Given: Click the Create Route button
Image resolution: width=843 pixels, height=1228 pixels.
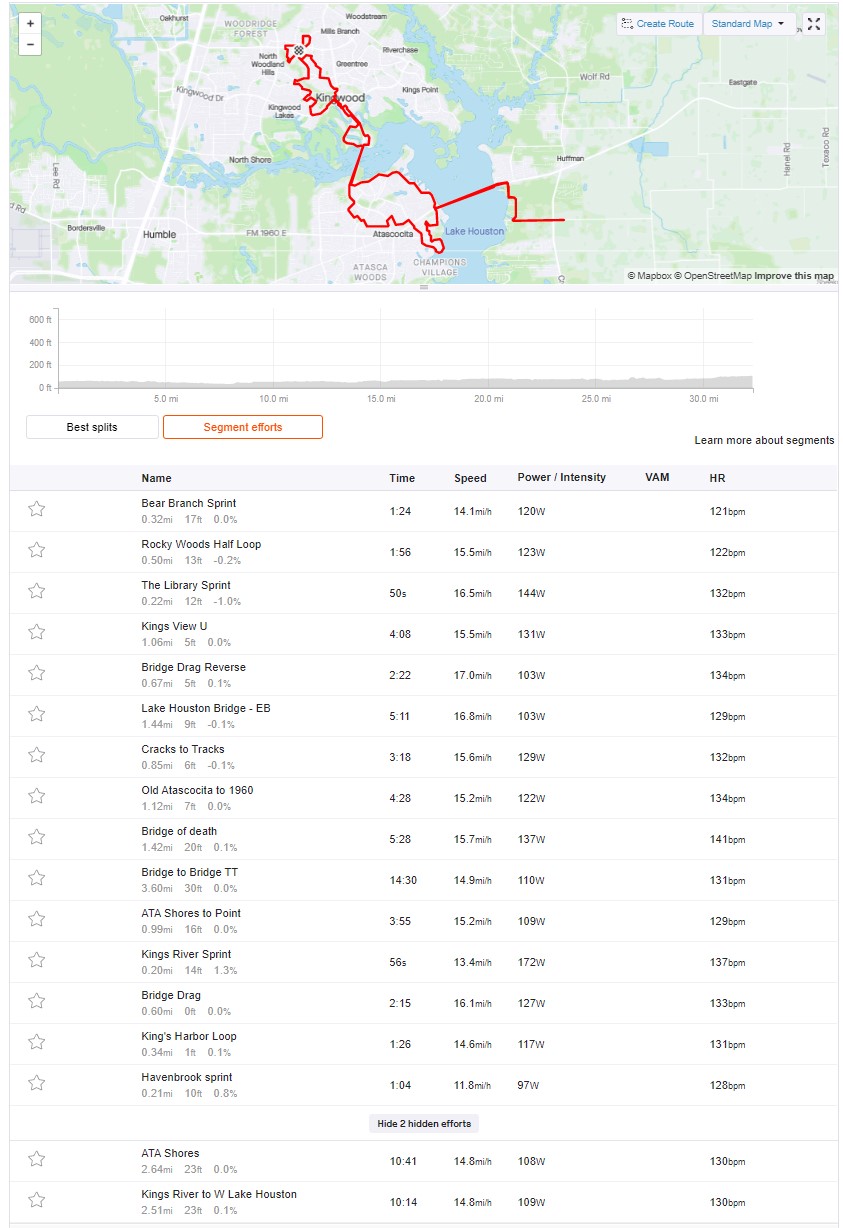Looking at the screenshot, I should pos(658,24).
